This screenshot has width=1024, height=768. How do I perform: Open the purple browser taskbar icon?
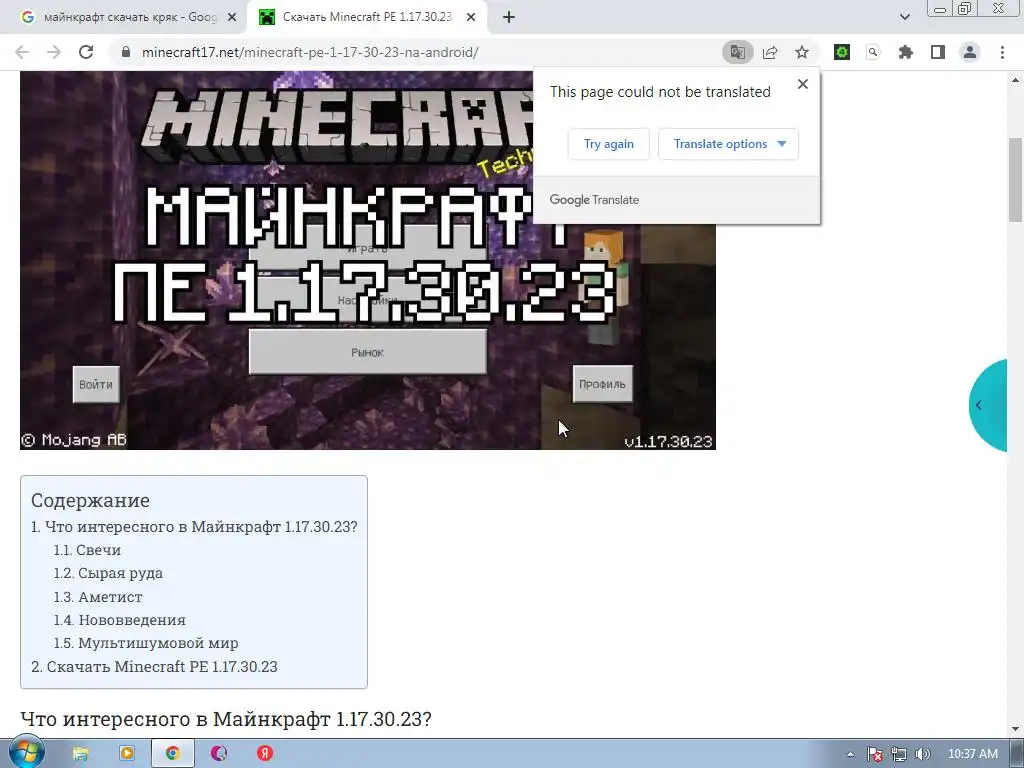[x=219, y=754]
